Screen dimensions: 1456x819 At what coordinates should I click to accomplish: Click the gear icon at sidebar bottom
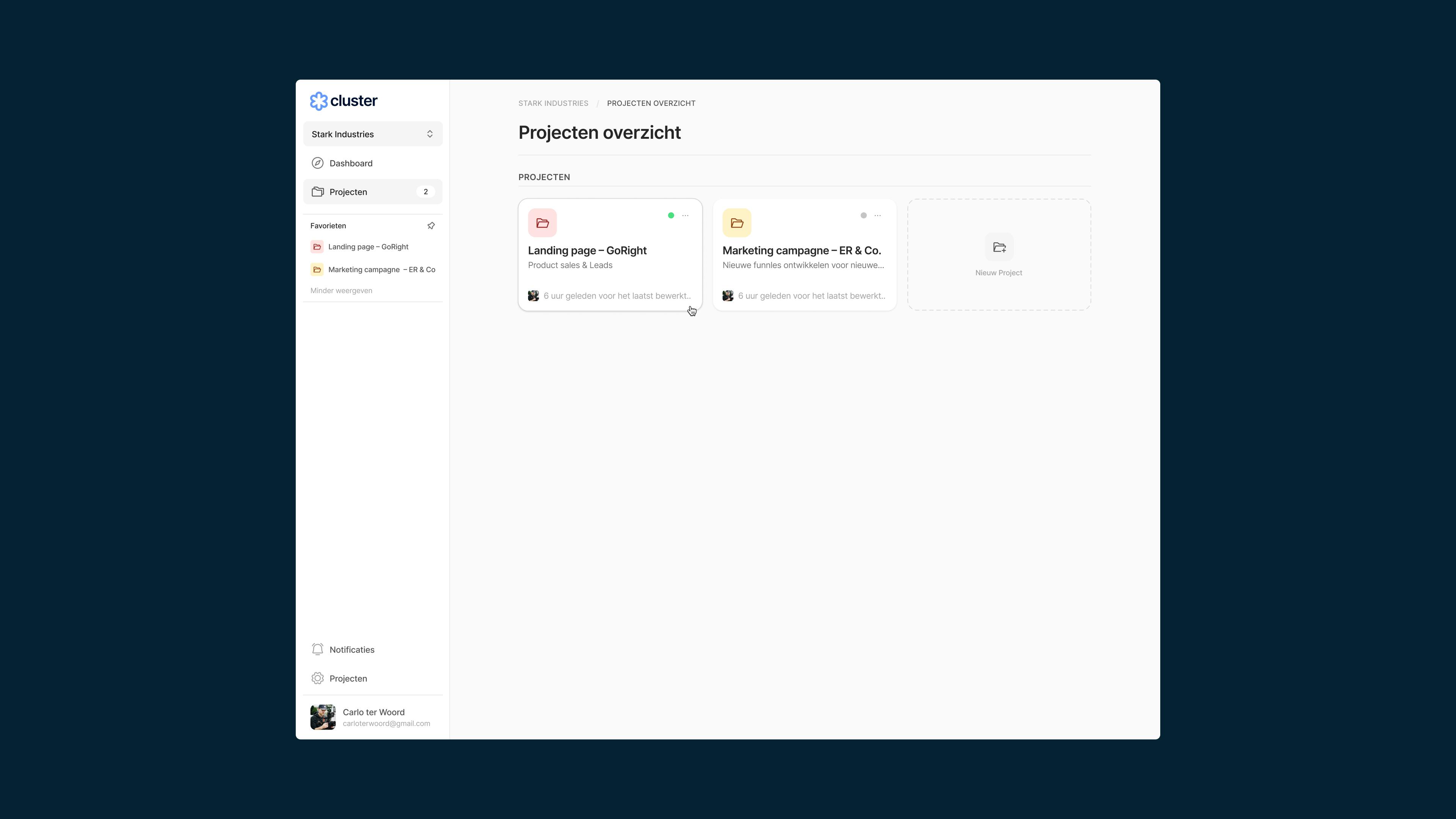318,678
